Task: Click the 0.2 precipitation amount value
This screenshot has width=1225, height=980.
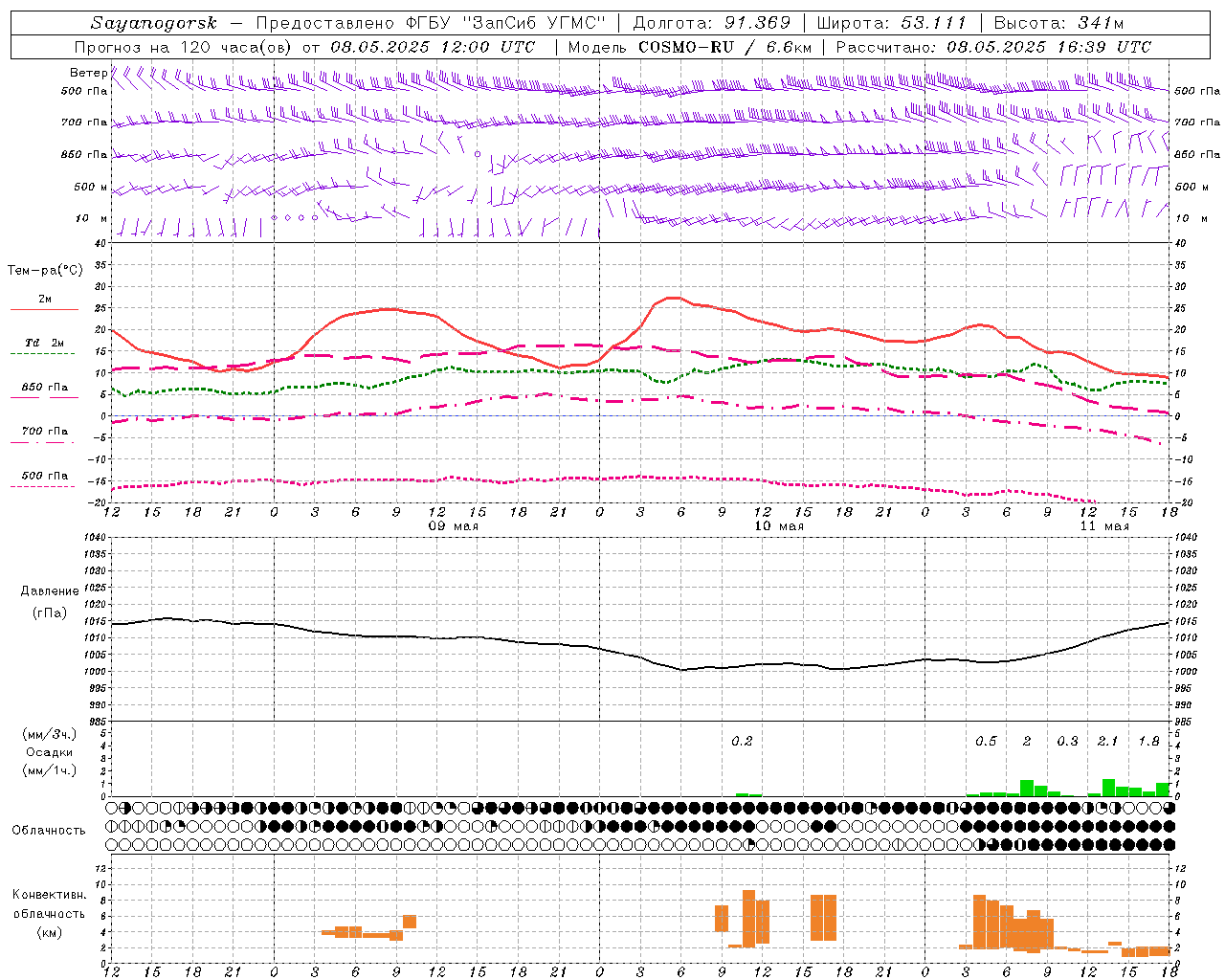Action: tap(742, 742)
